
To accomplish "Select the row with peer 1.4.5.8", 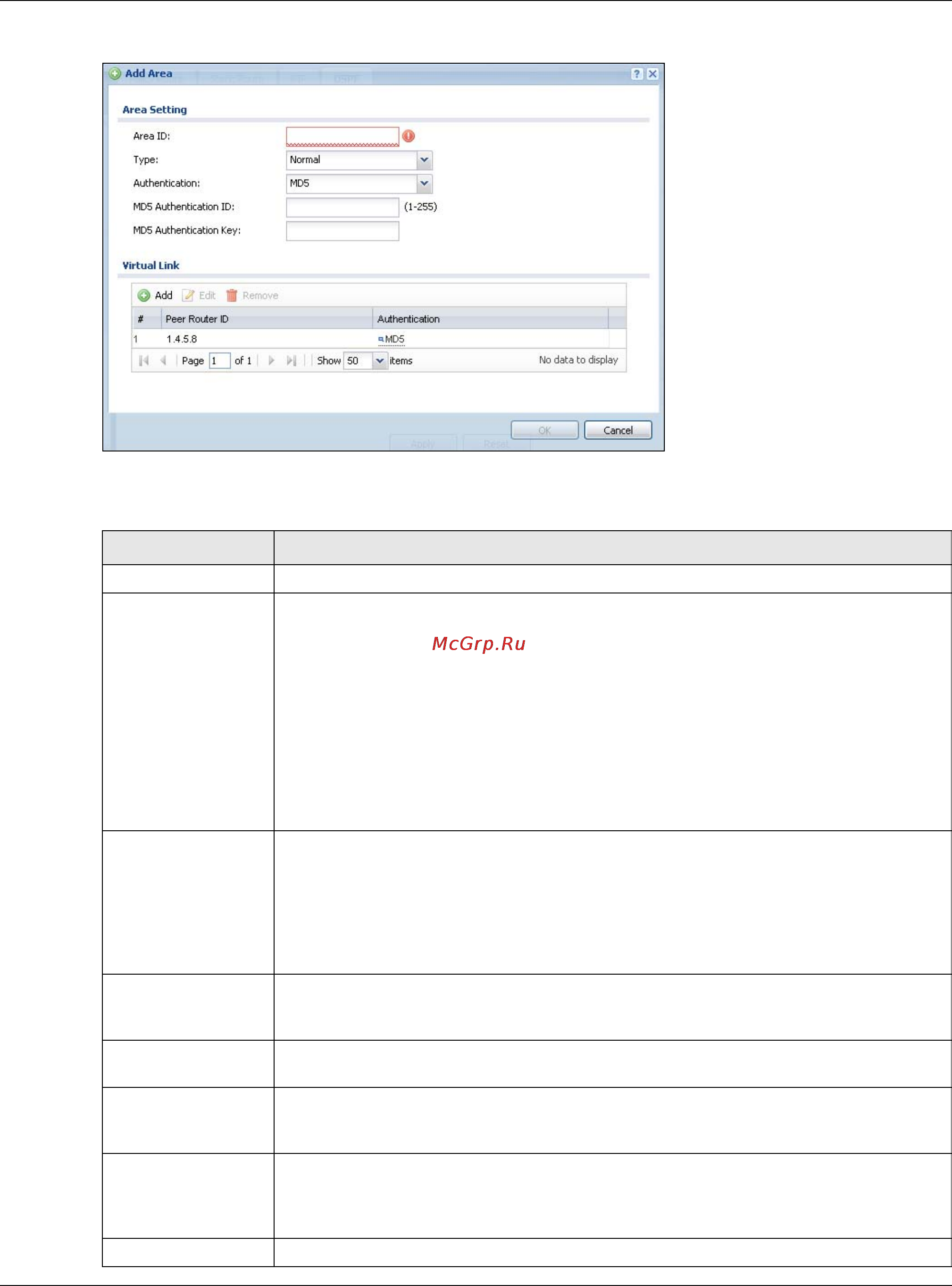I will point(379,339).
